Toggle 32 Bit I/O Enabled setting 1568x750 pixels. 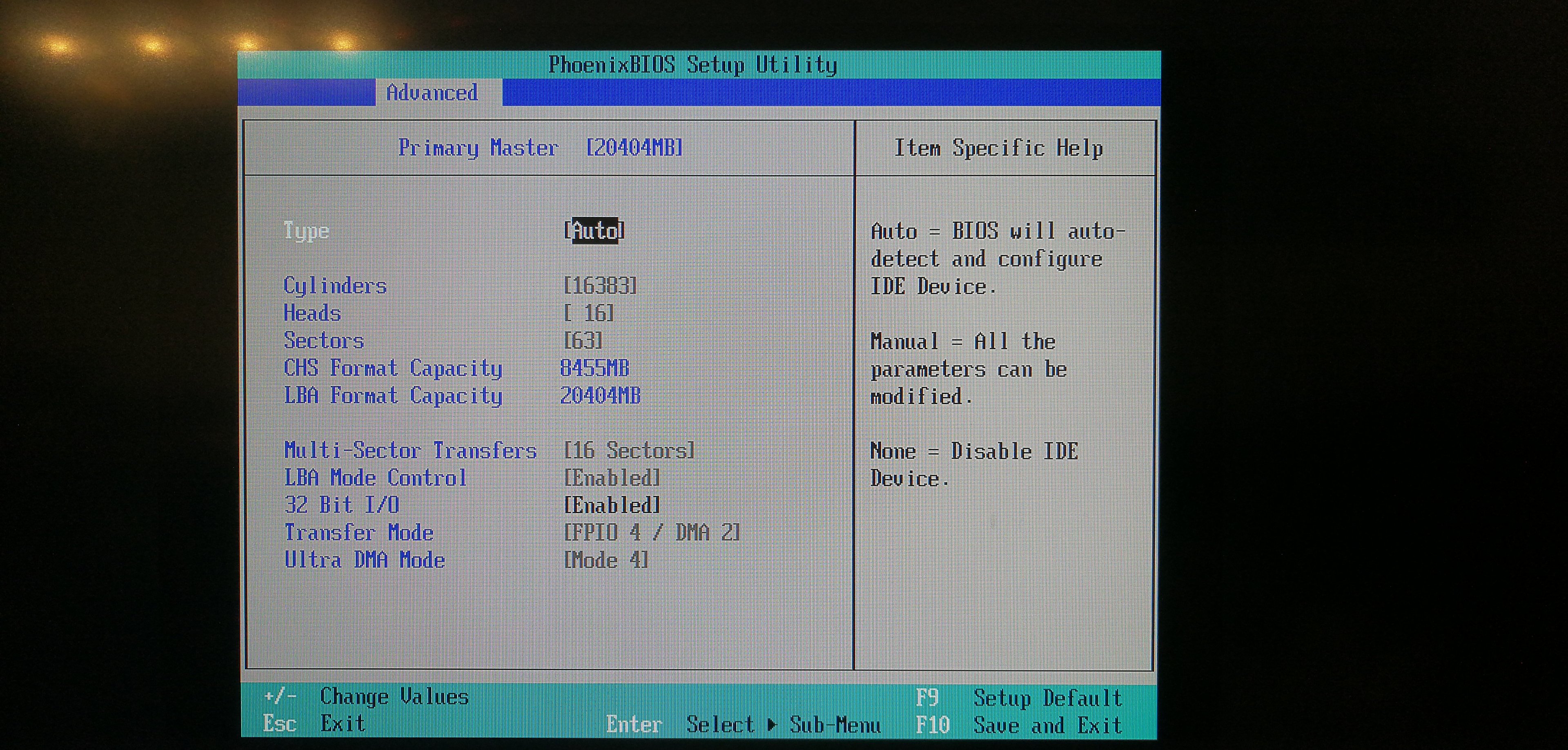[612, 505]
